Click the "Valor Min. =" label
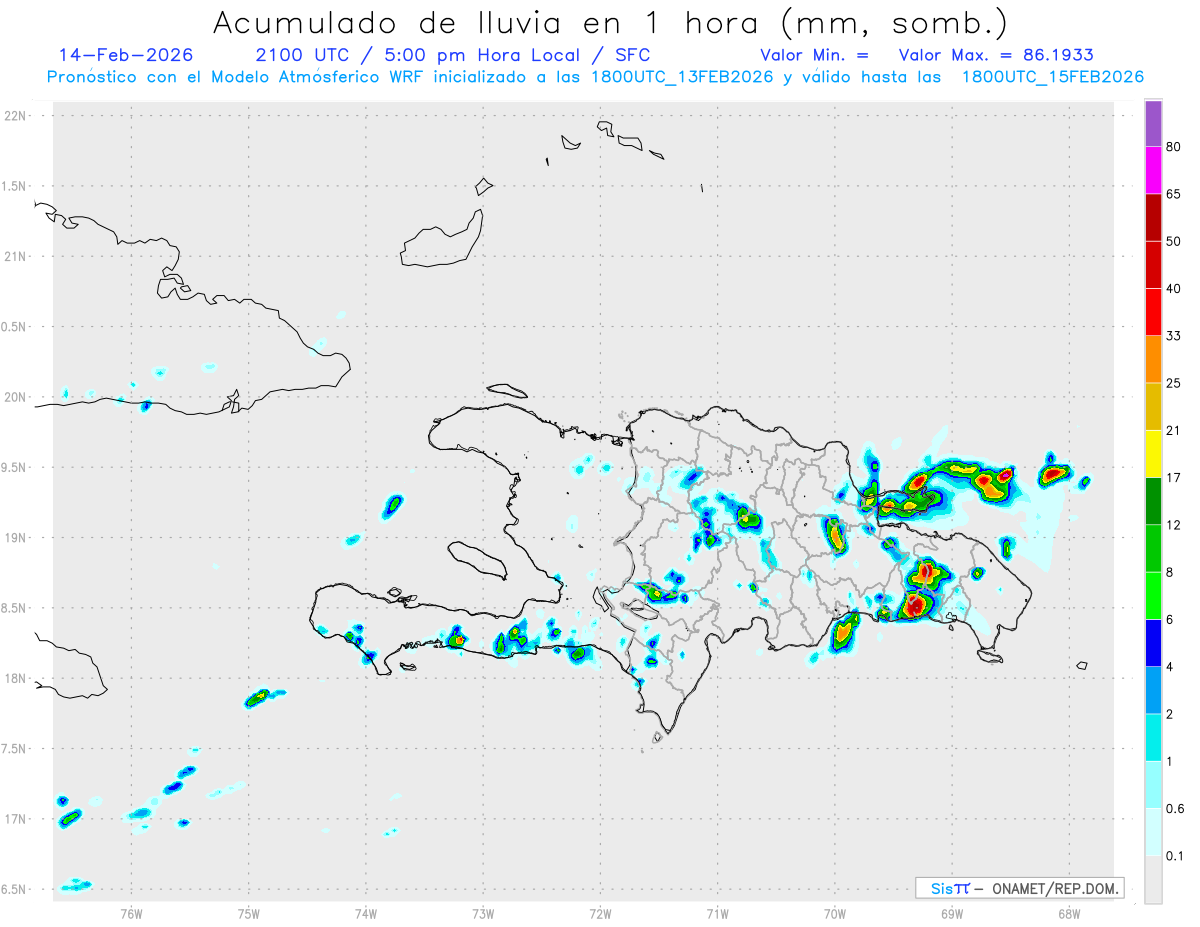This screenshot has height=927, width=1200. pyautogui.click(x=814, y=55)
